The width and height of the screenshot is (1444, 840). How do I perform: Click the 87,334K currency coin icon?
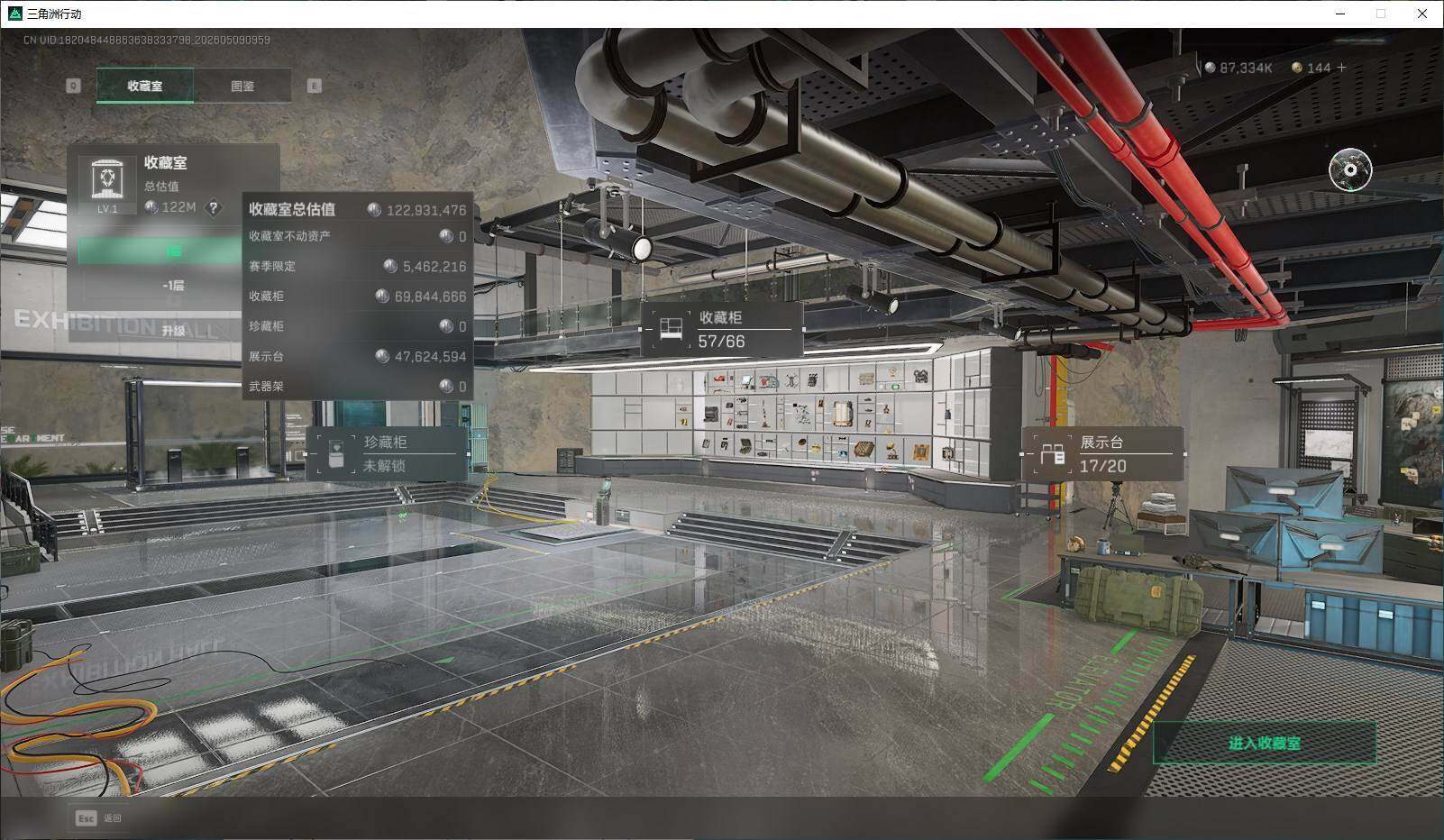tap(1211, 68)
